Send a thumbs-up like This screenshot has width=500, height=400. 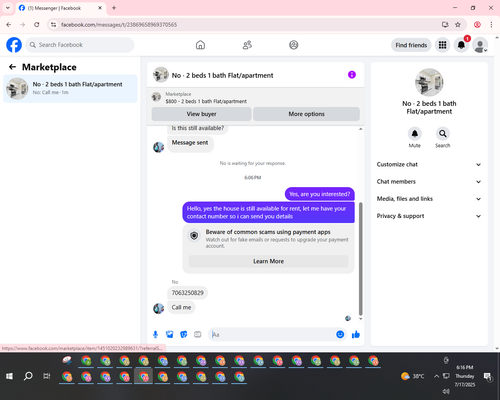[x=356, y=334]
